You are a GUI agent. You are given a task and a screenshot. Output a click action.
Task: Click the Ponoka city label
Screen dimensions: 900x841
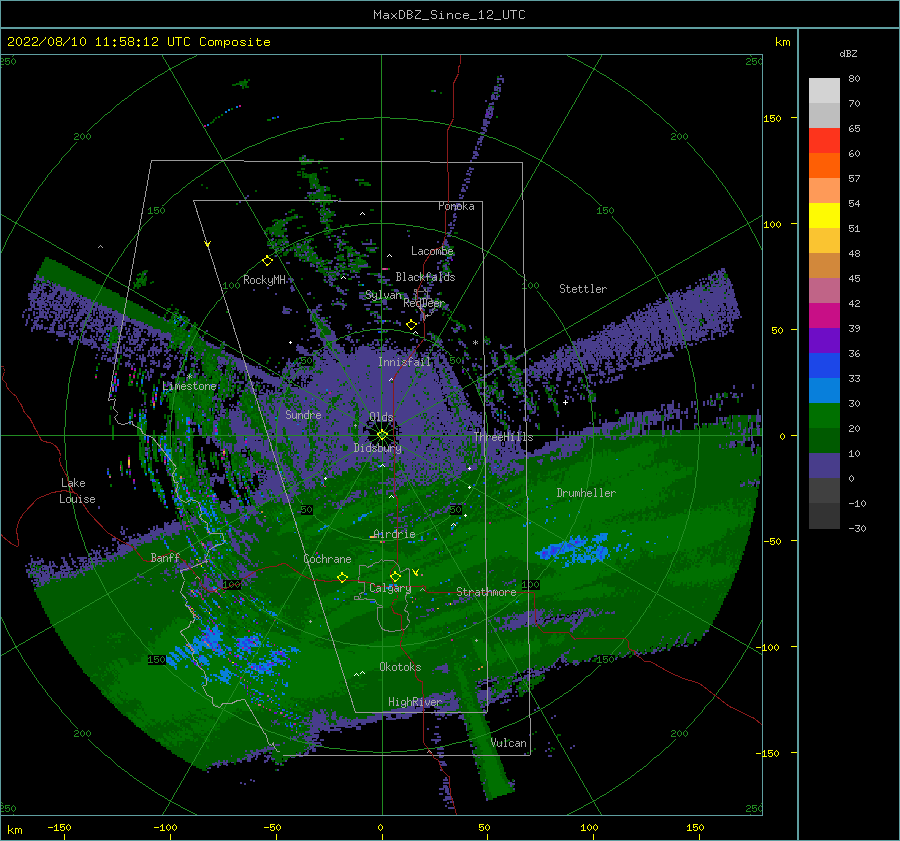click(456, 206)
